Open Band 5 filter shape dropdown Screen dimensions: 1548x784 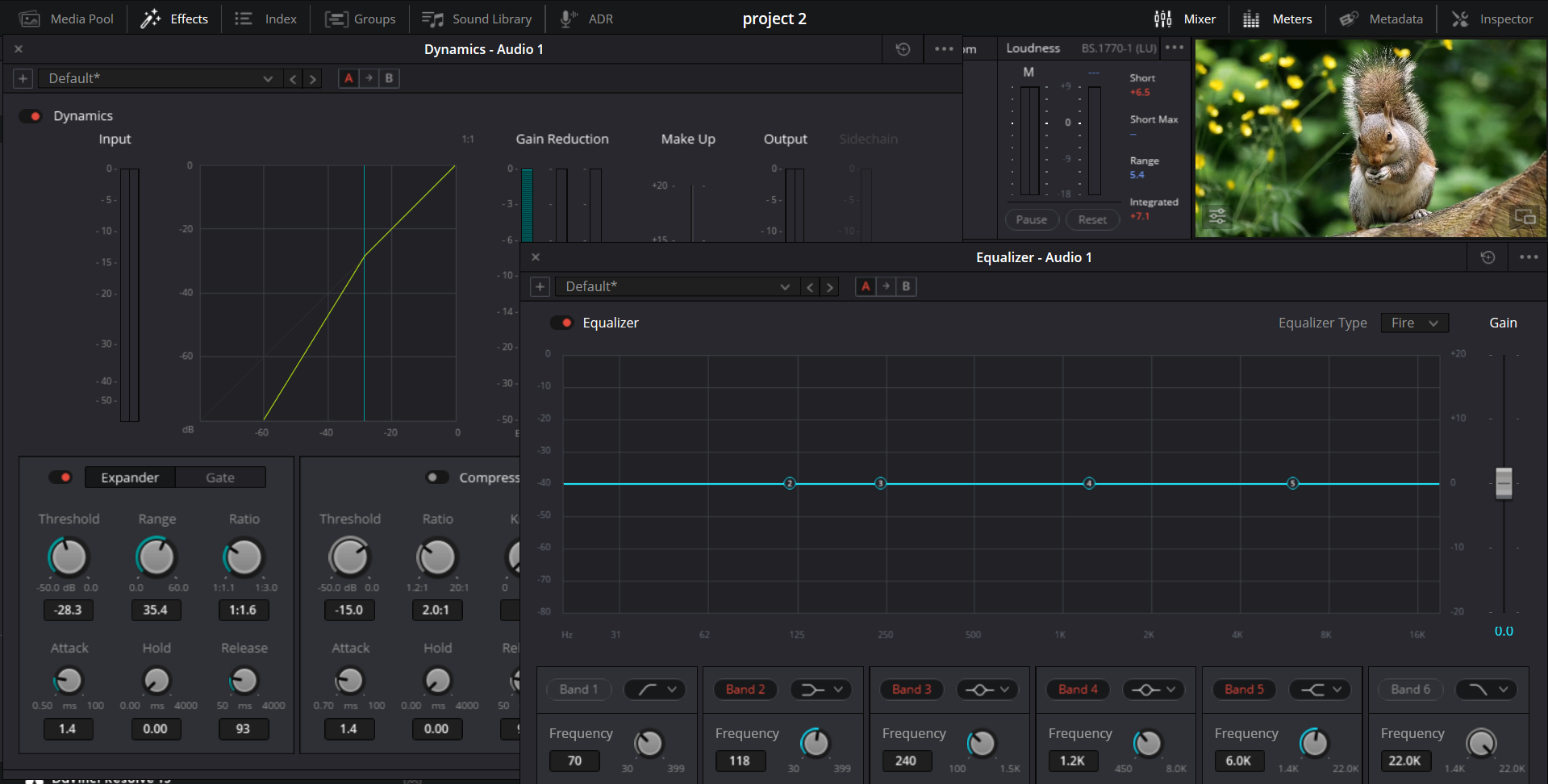1320,690
